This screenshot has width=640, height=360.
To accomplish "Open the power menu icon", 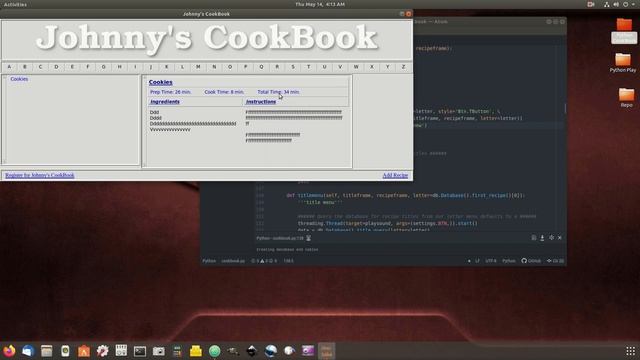I will click(x=625, y=4).
